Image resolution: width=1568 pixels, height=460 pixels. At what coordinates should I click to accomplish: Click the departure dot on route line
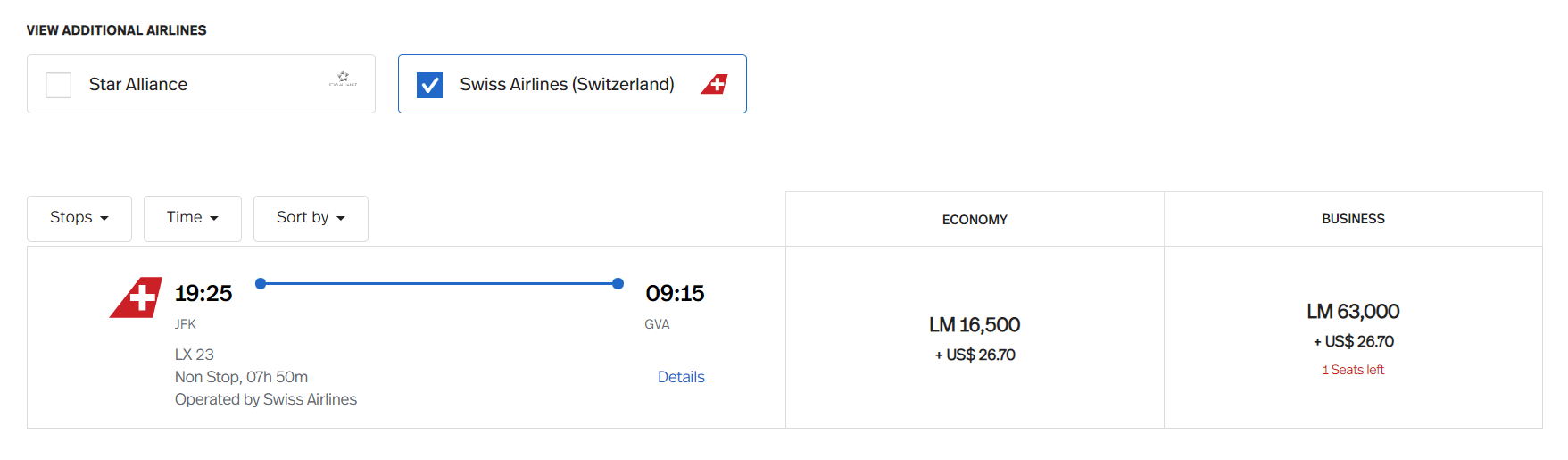[x=261, y=283]
